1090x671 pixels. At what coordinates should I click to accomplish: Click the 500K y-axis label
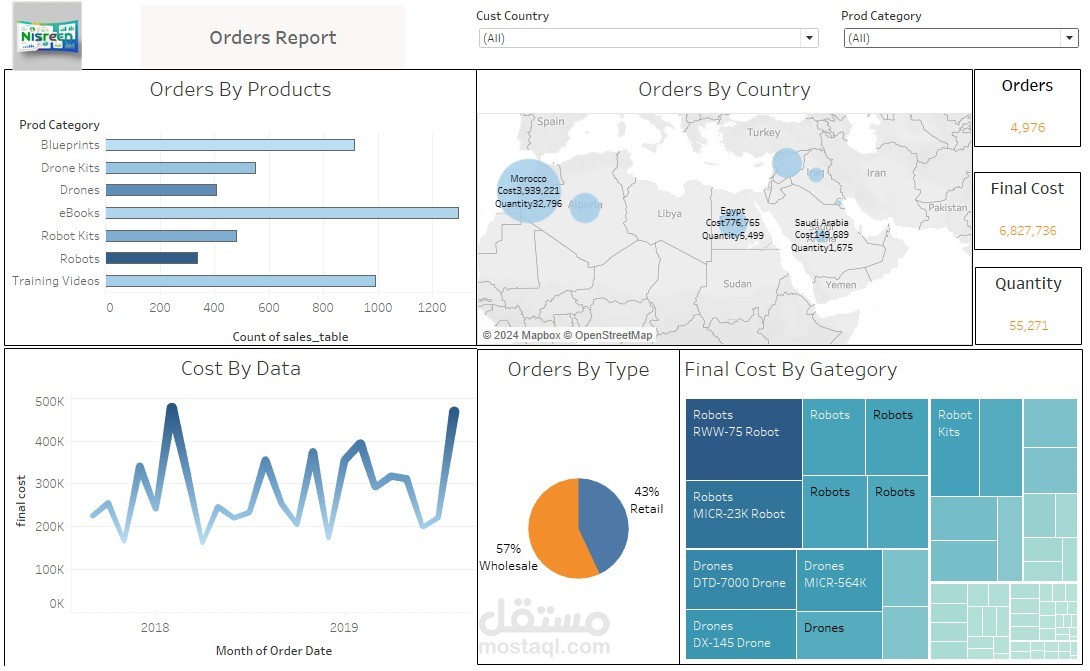(49, 401)
